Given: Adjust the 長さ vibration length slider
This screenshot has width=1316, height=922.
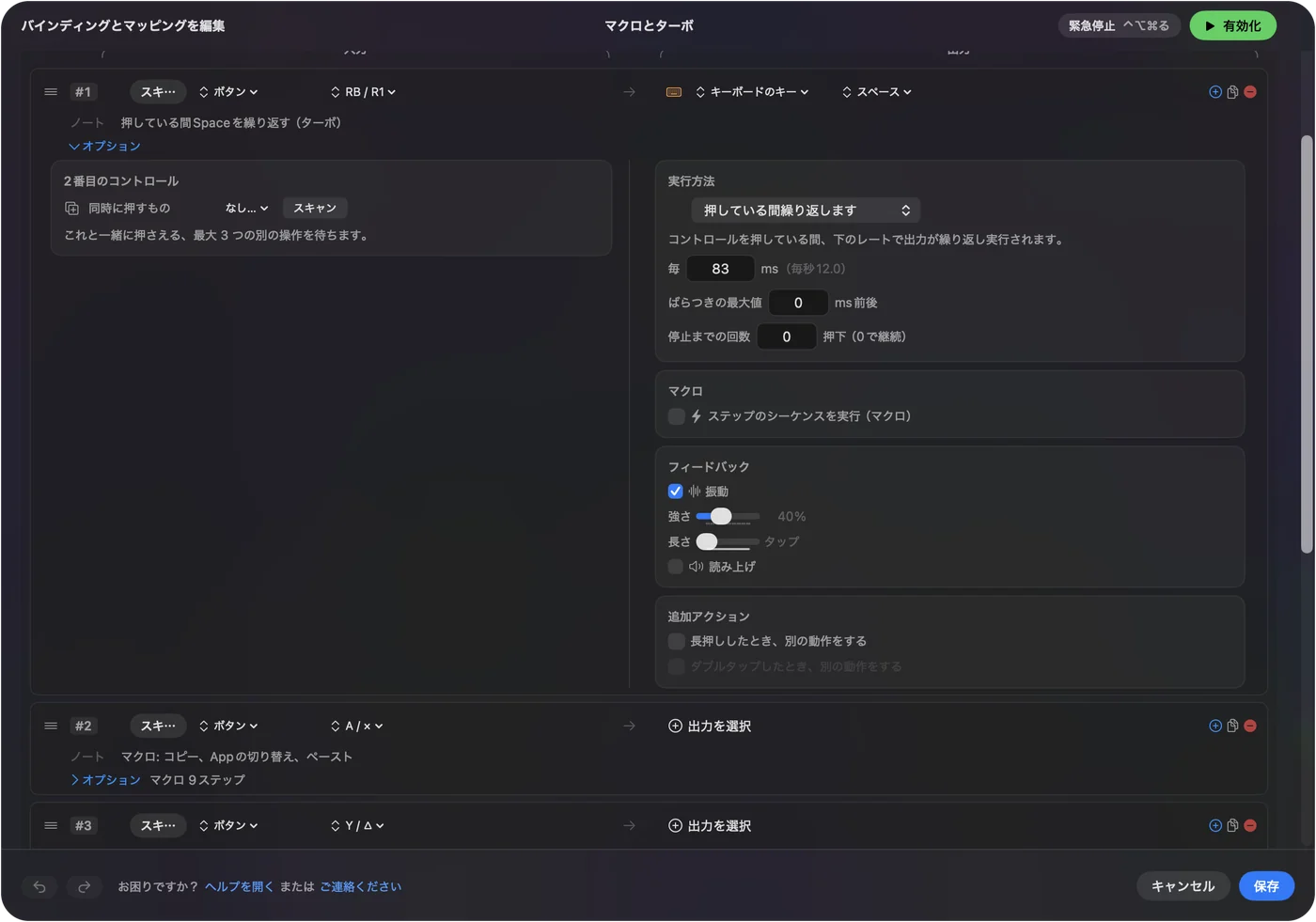Looking at the screenshot, I should [x=728, y=541].
